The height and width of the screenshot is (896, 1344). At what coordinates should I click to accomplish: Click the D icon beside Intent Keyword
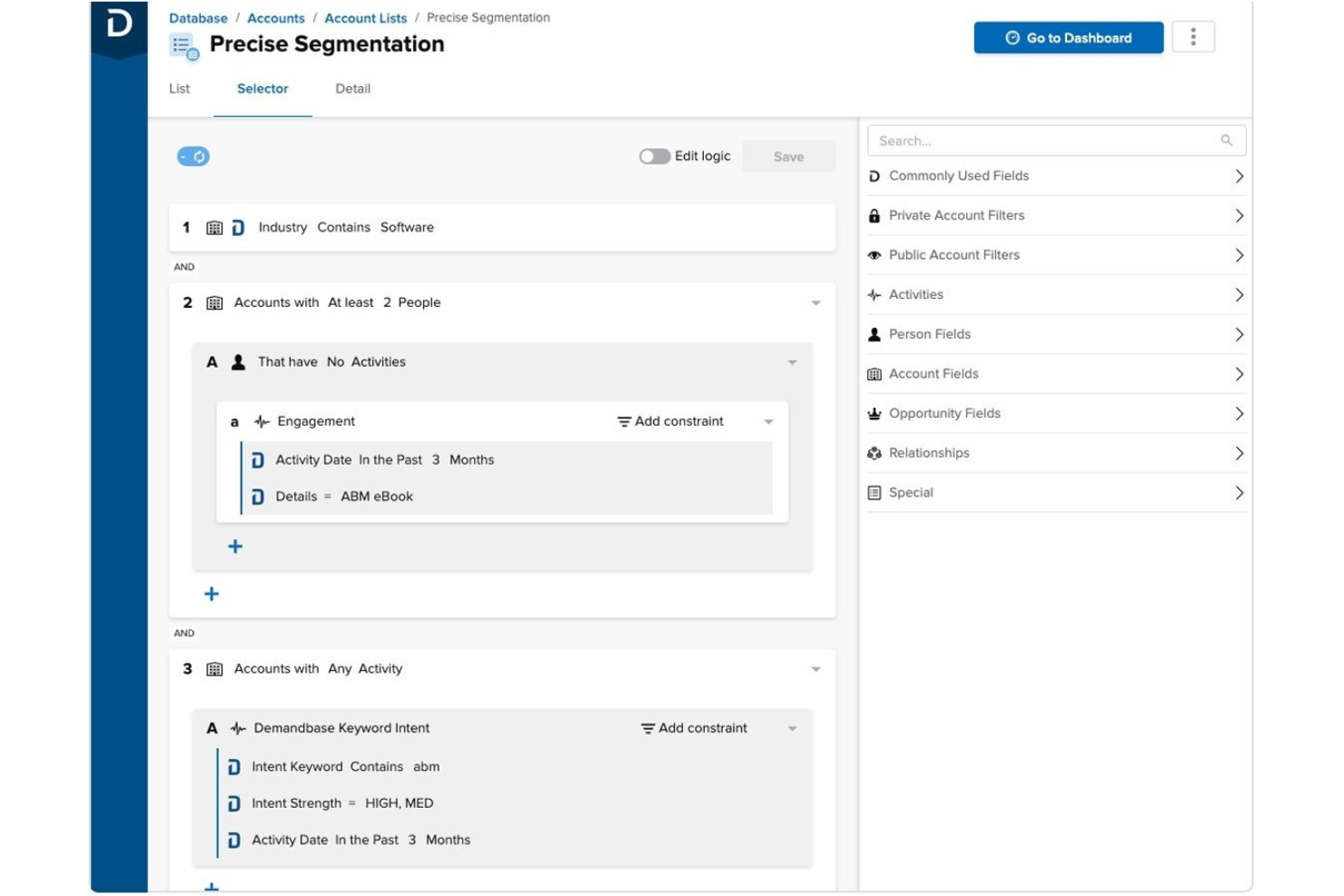(x=234, y=767)
